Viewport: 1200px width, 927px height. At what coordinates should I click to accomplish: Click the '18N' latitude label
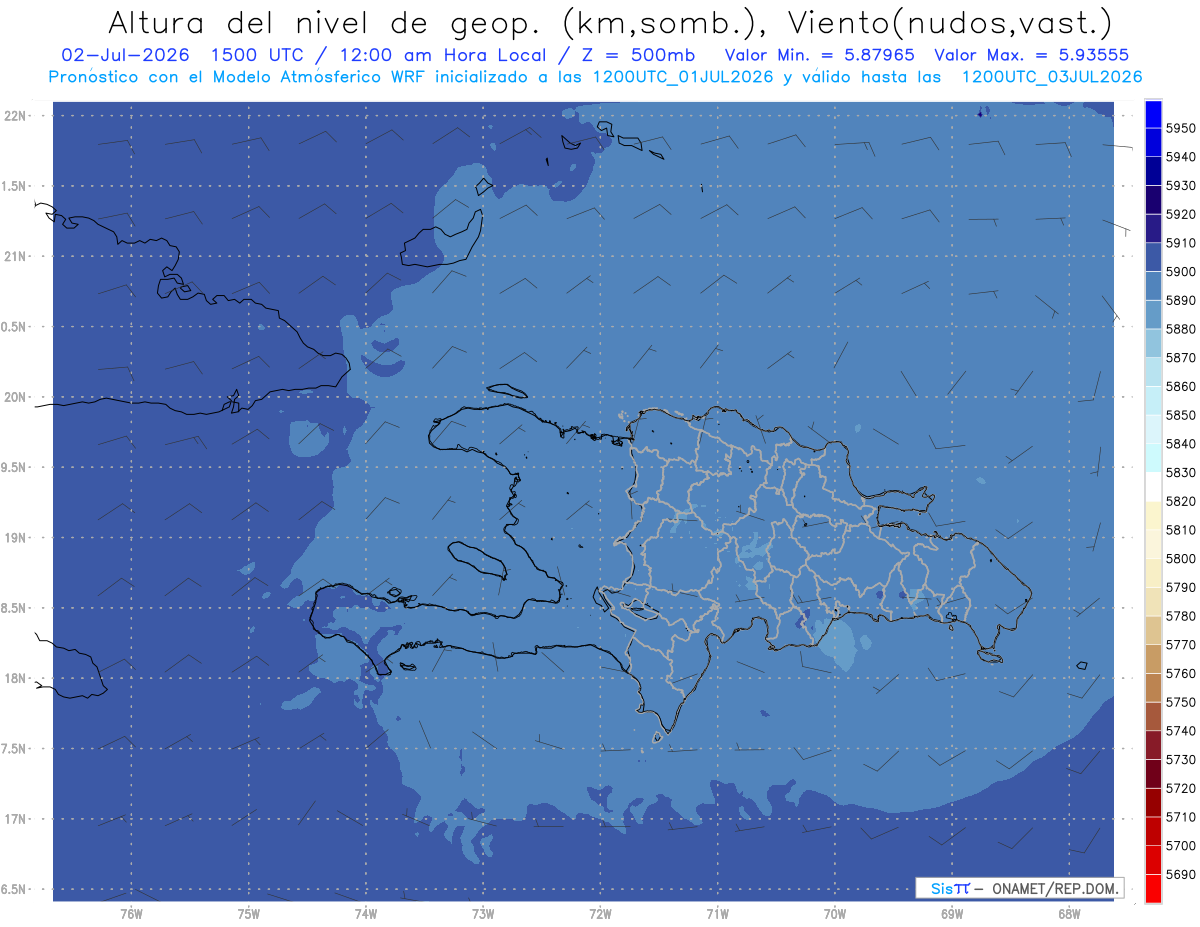[x=14, y=678]
